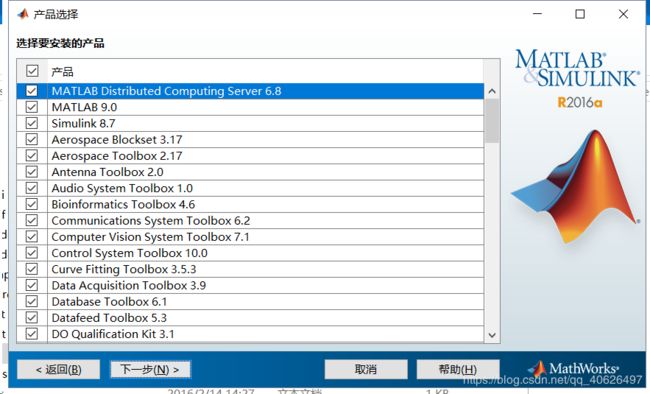Click the product list scrollbar thumb
Image resolution: width=650 pixels, height=394 pixels.
492,121
